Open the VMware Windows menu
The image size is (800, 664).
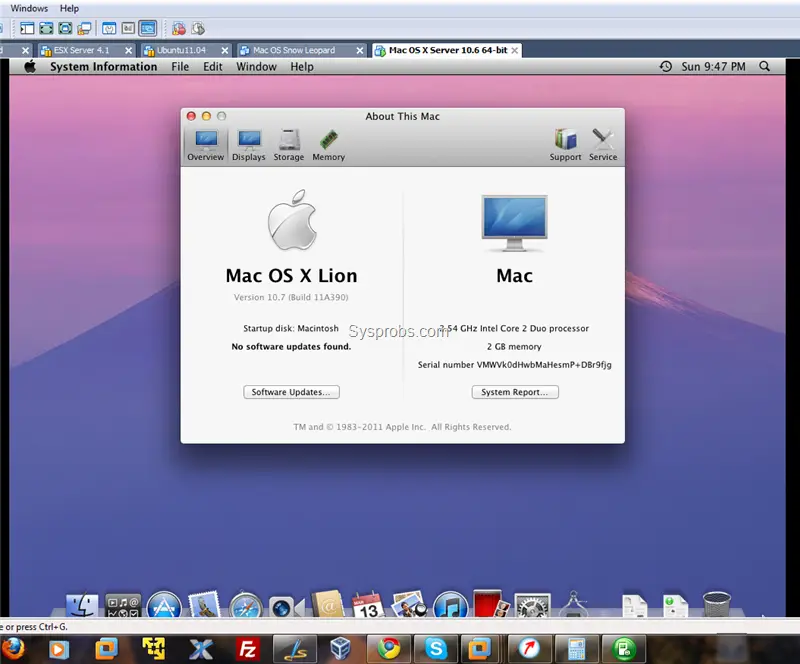click(29, 8)
